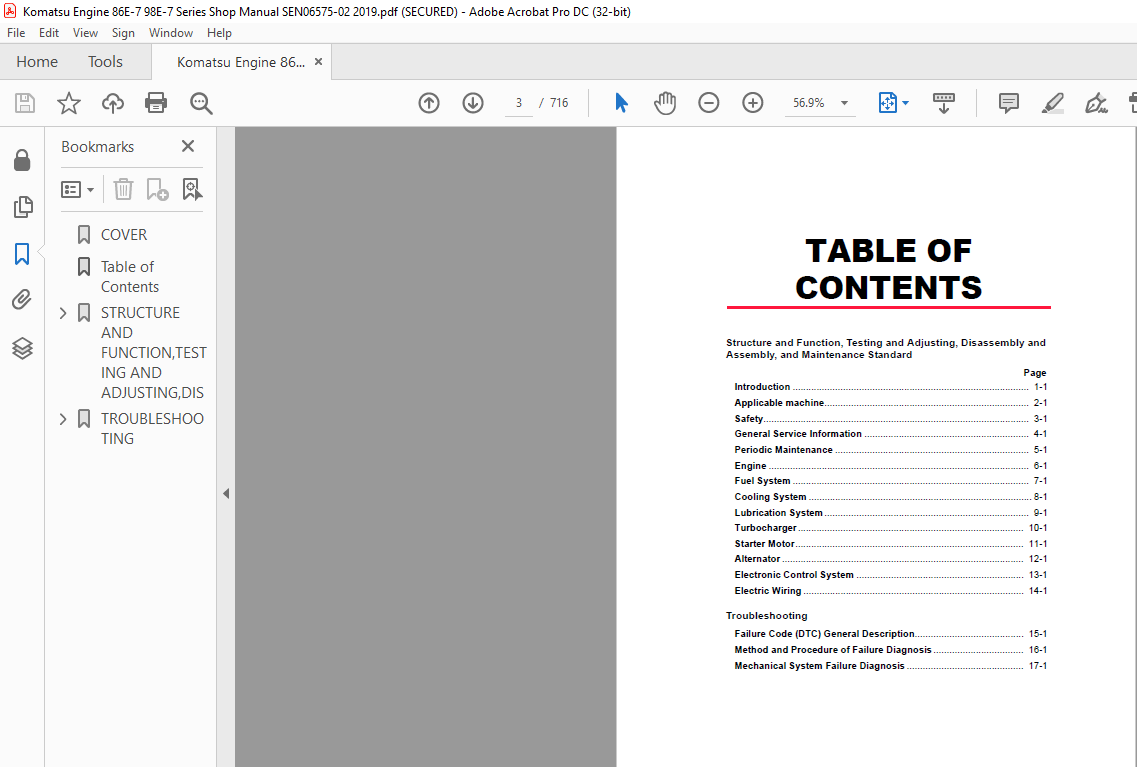
Task: Open the View menu
Action: pyautogui.click(x=85, y=33)
